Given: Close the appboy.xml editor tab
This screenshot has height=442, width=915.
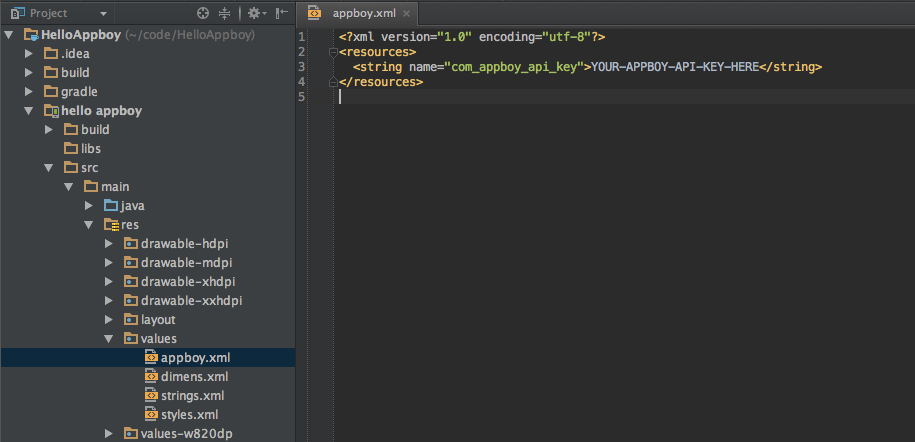Looking at the screenshot, I should (x=406, y=13).
